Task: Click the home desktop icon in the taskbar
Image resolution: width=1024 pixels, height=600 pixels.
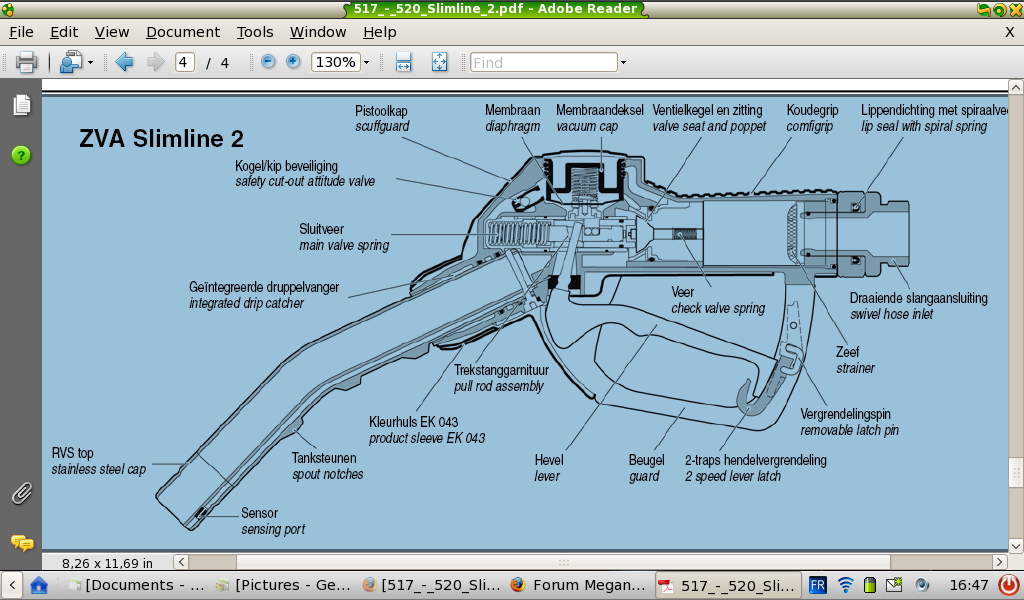Action: click(x=39, y=585)
